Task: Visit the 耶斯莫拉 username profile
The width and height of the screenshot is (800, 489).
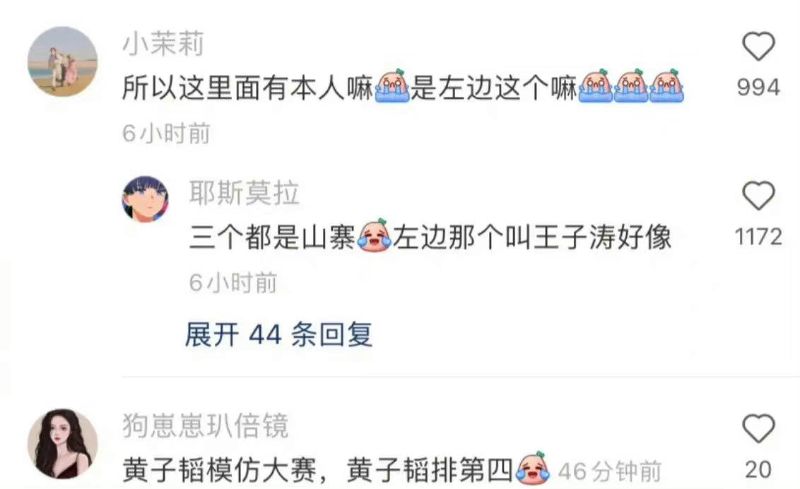Action: tap(244, 192)
